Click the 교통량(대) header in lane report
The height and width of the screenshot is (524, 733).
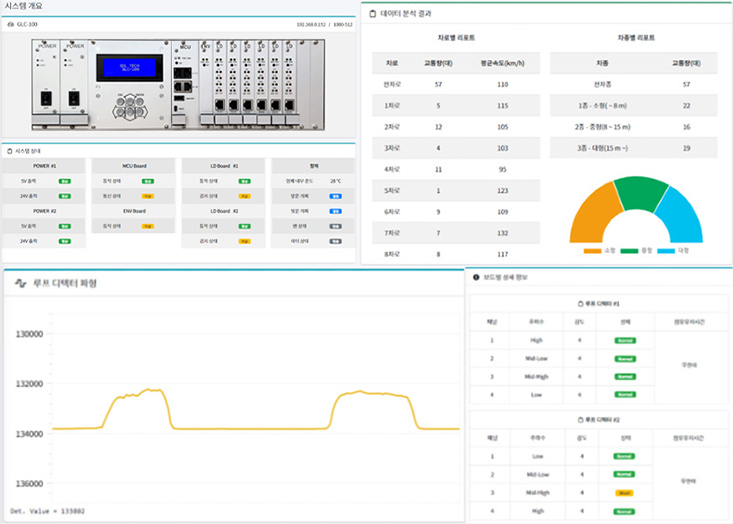[438, 63]
